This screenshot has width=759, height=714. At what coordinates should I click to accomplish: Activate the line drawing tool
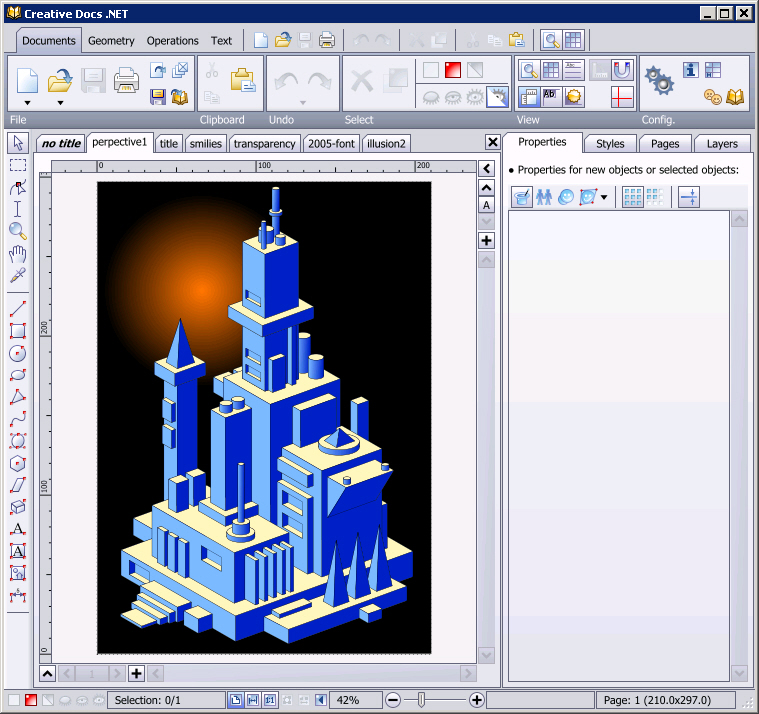tap(18, 309)
